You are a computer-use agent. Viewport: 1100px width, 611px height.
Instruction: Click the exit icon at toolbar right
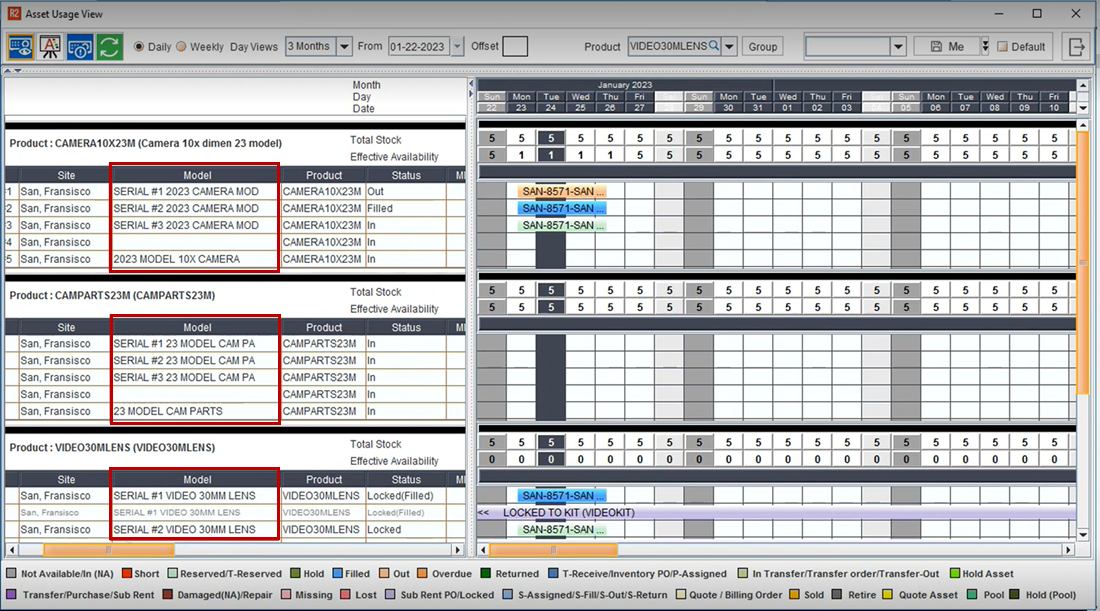pos(1076,47)
